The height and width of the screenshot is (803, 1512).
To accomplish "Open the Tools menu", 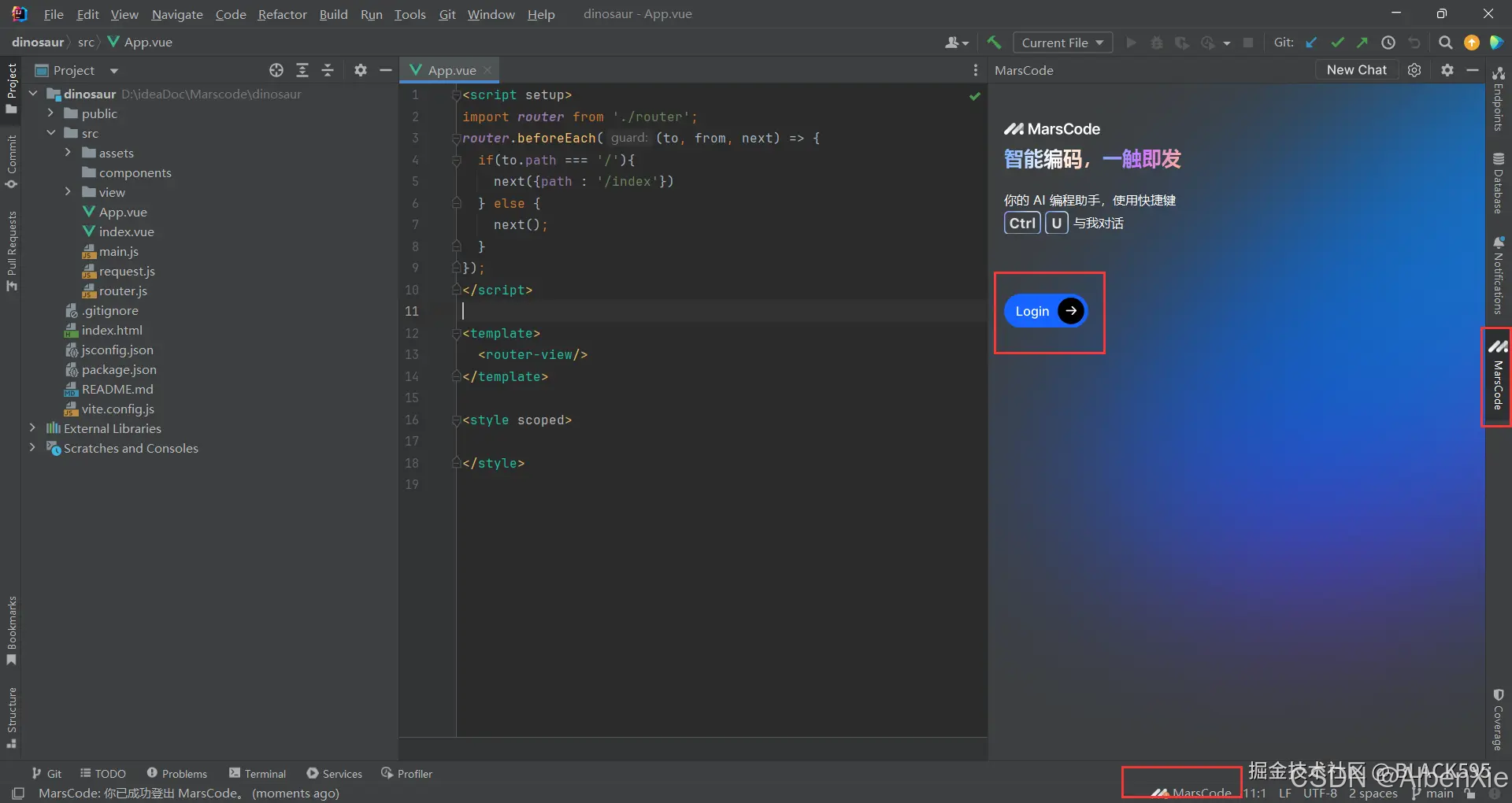I will click(x=409, y=14).
